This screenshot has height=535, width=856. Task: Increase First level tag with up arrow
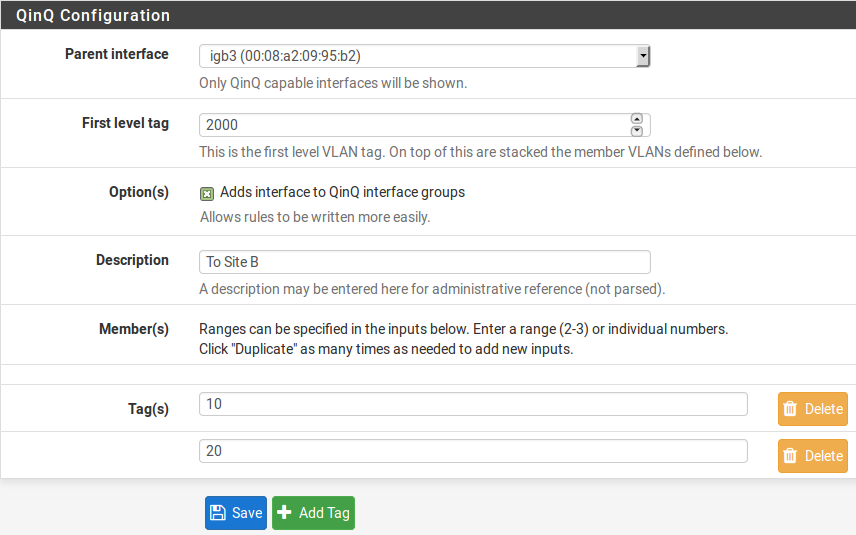tap(637, 119)
